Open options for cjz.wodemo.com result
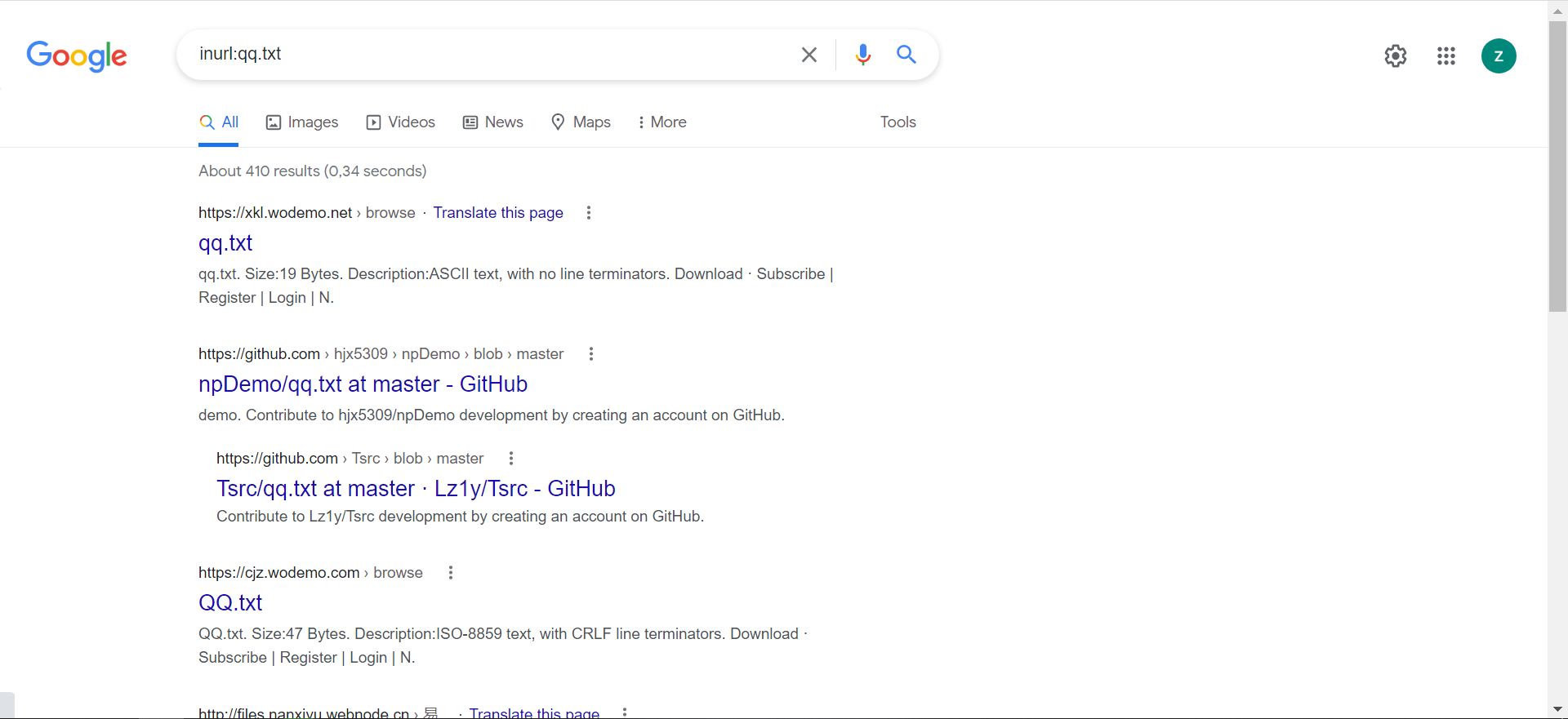The image size is (1568, 719). pyautogui.click(x=450, y=573)
